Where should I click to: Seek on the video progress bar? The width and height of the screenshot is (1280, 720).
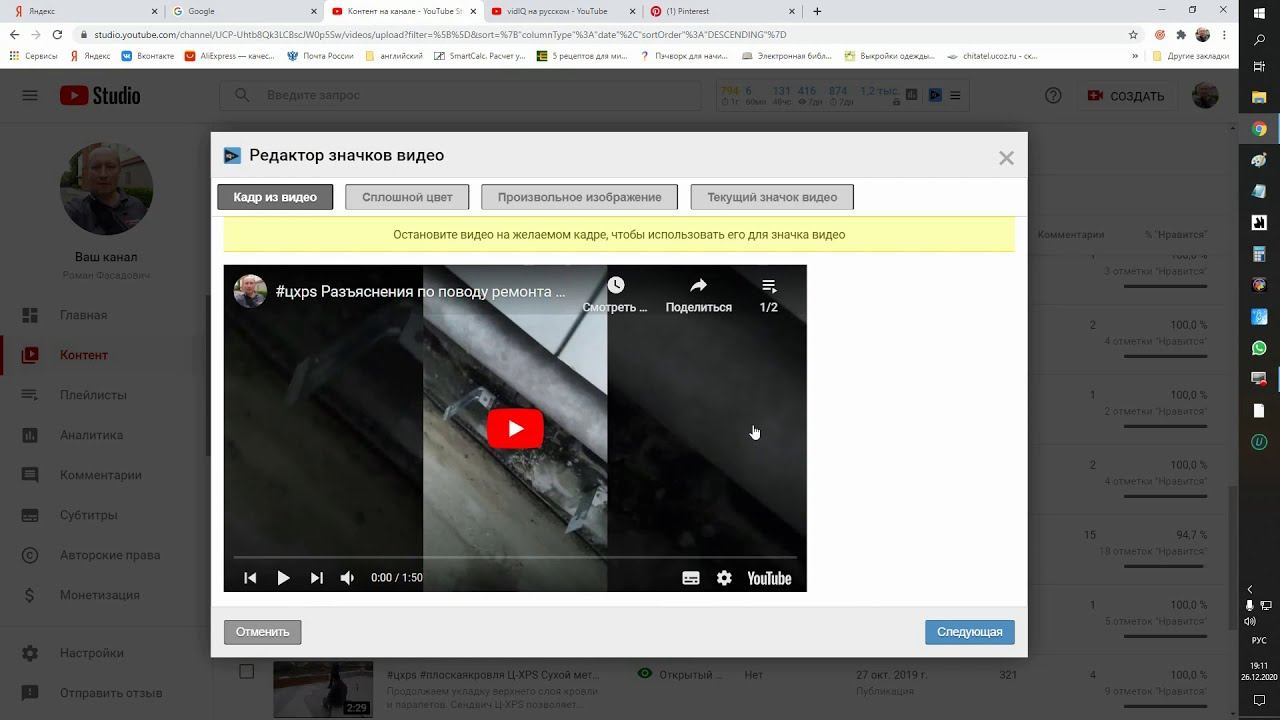coord(515,556)
